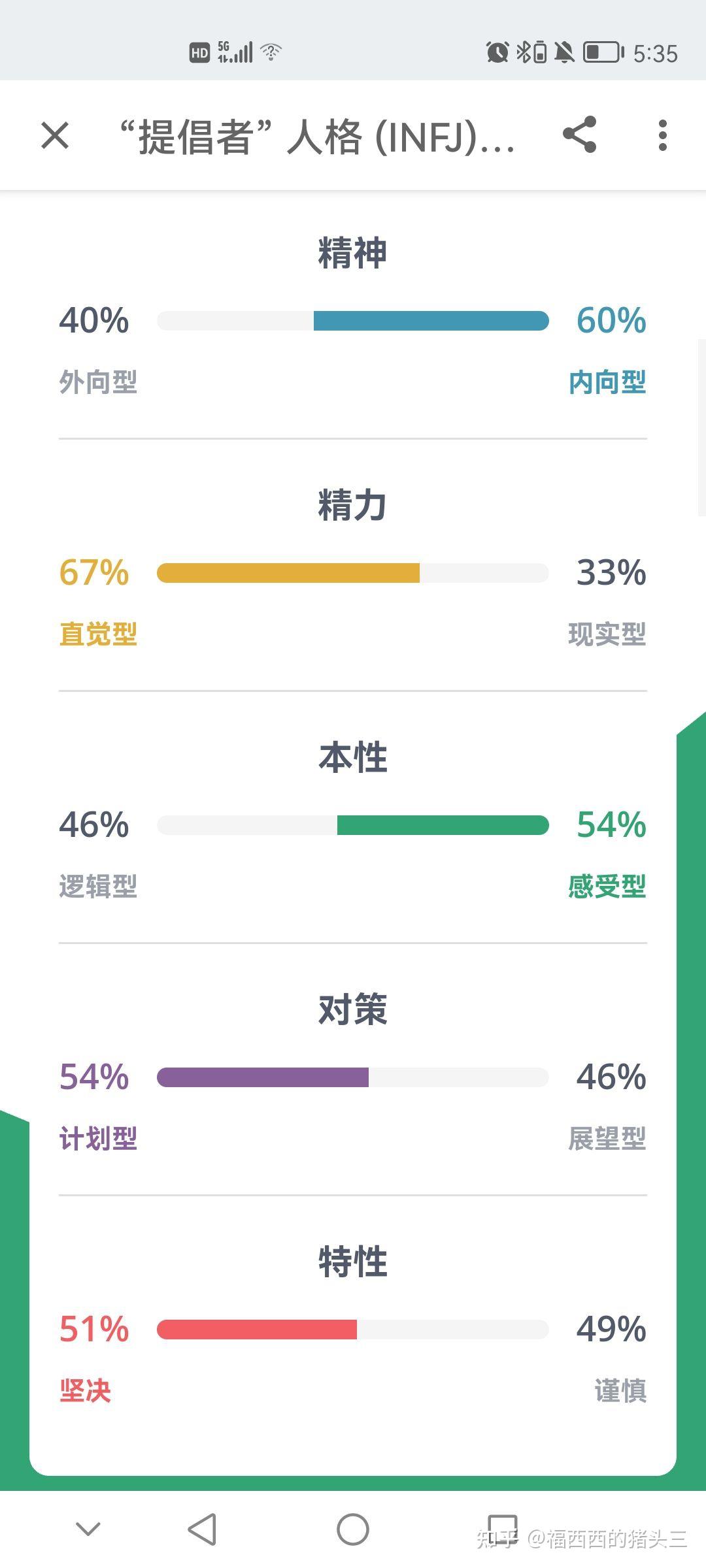
Task: Click the red 特性 assertive bar
Action: point(257,1330)
